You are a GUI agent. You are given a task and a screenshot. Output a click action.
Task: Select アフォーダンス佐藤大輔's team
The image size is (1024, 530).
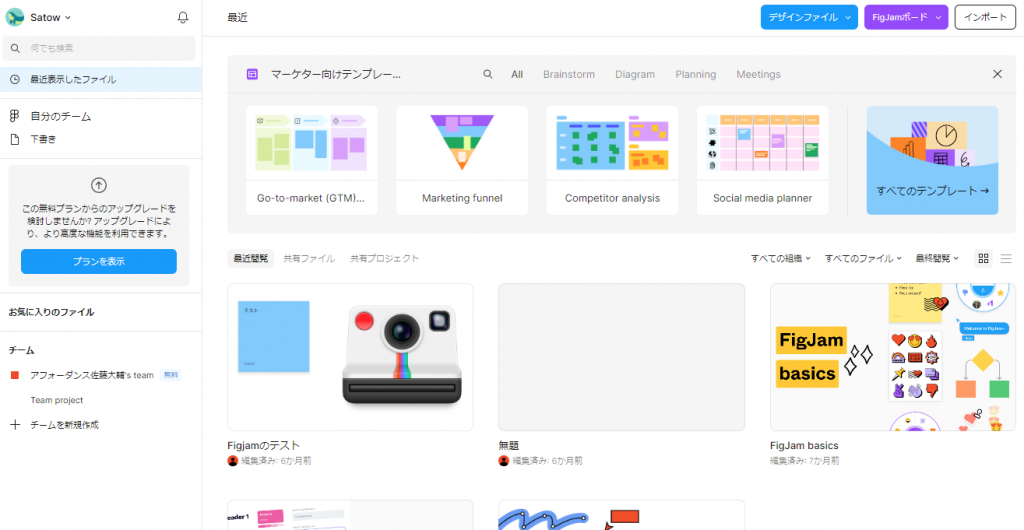91,375
